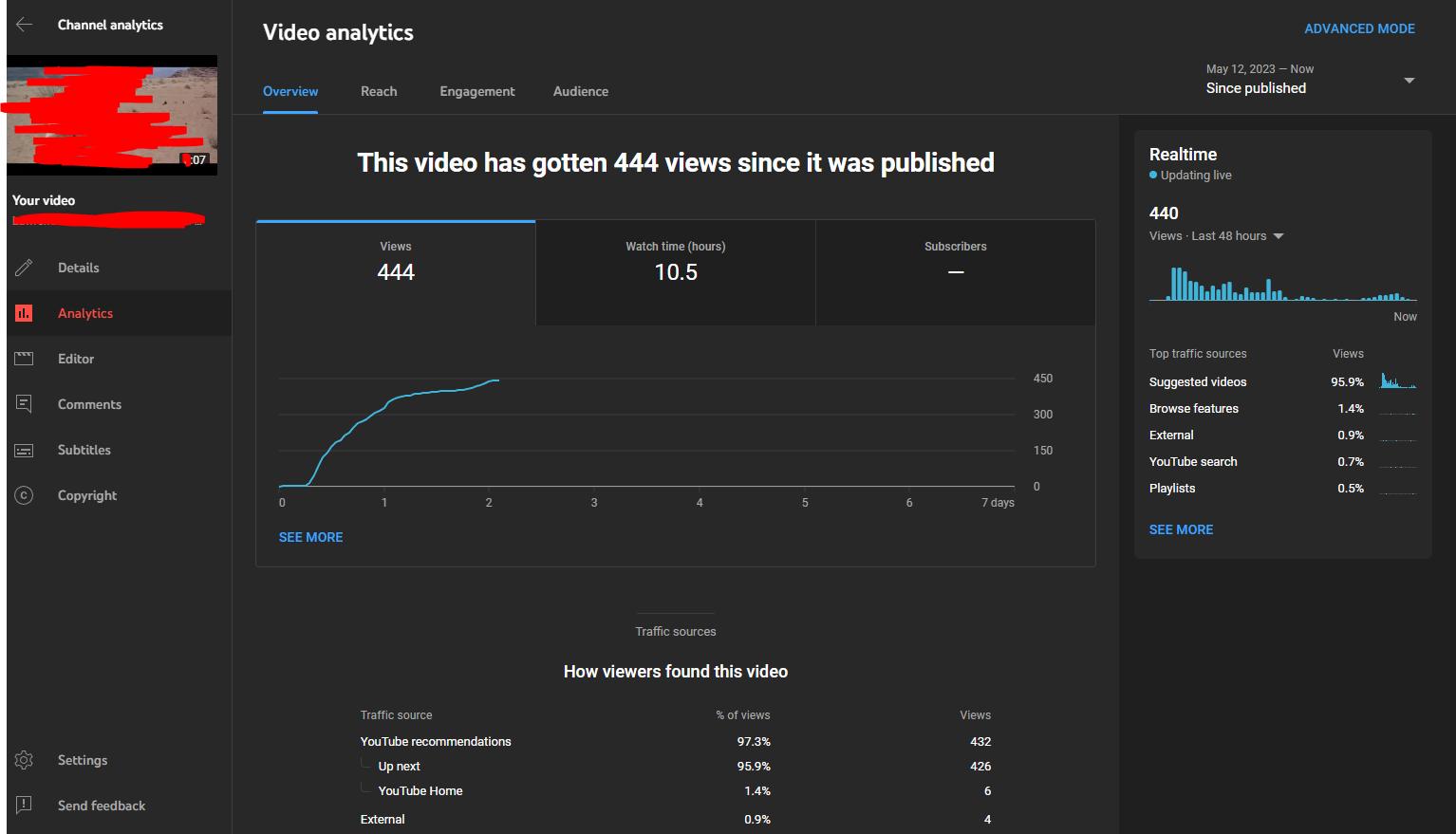Click Playlists traffic source row
The width and height of the screenshot is (1456, 834).
click(1283, 488)
